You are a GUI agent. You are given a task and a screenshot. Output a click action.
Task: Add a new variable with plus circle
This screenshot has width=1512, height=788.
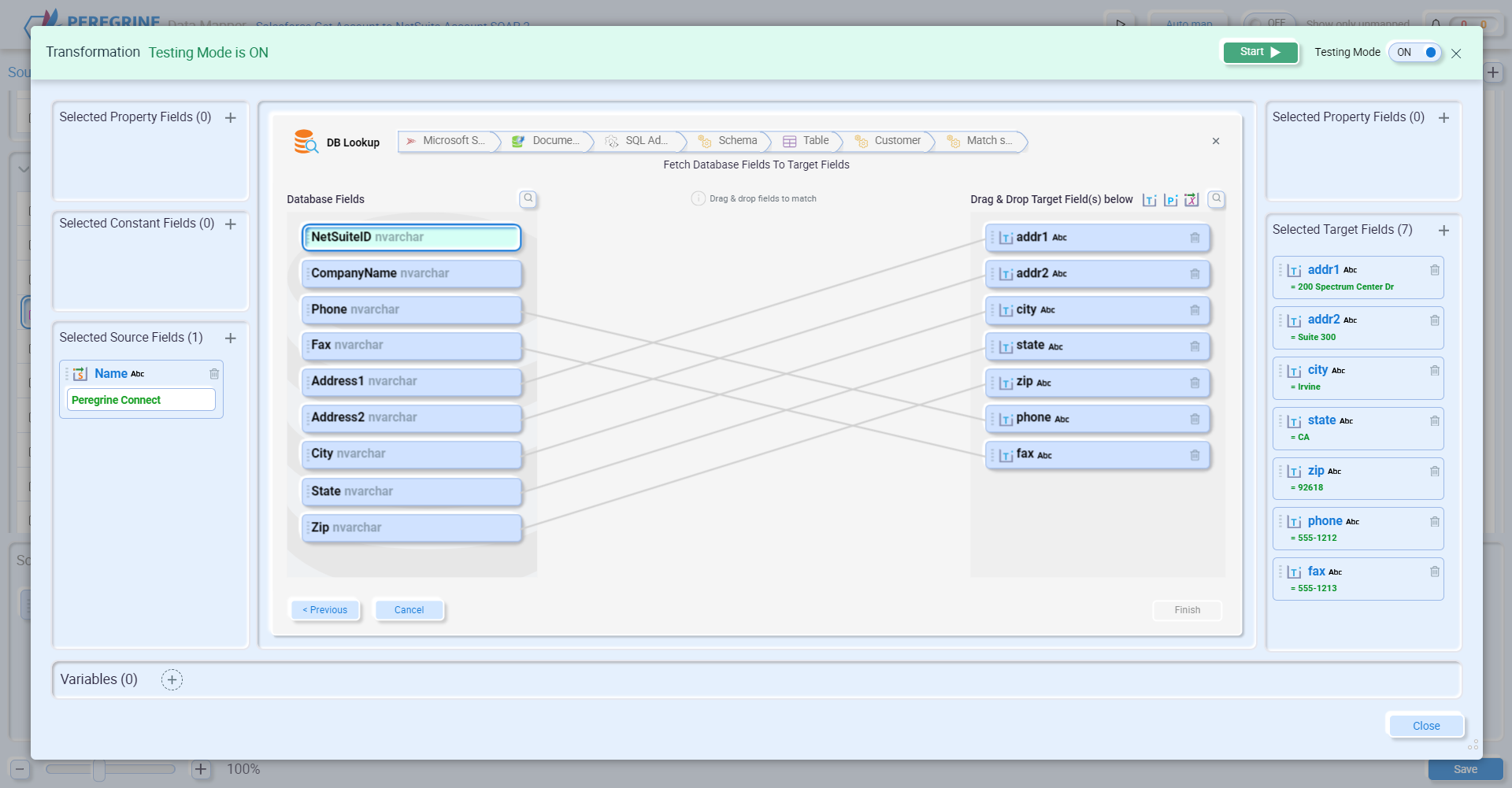172,680
